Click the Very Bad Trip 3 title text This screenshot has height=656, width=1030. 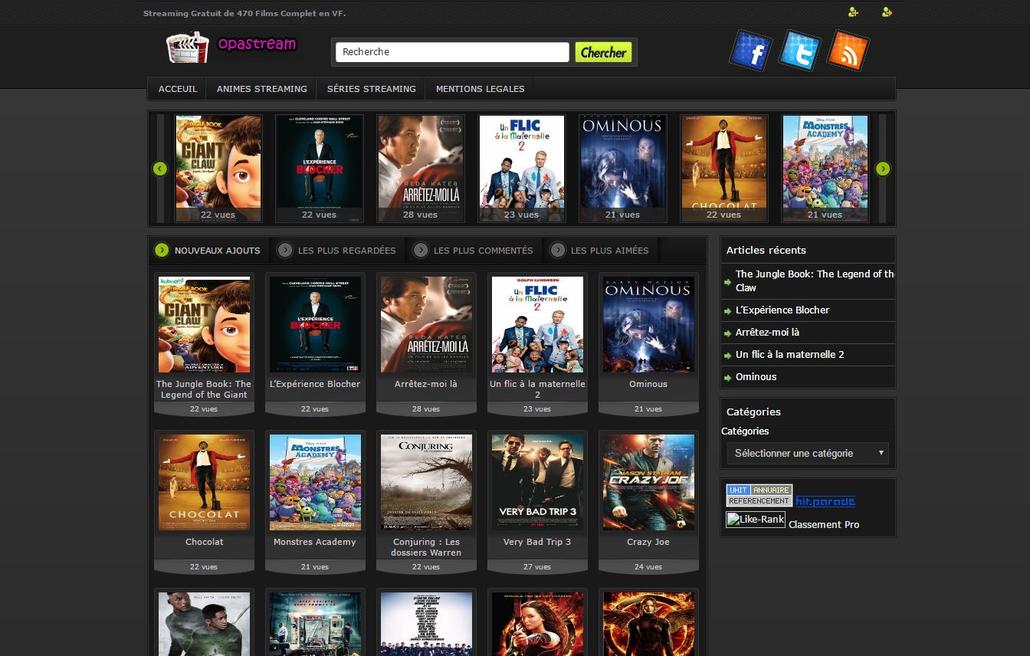click(537, 542)
